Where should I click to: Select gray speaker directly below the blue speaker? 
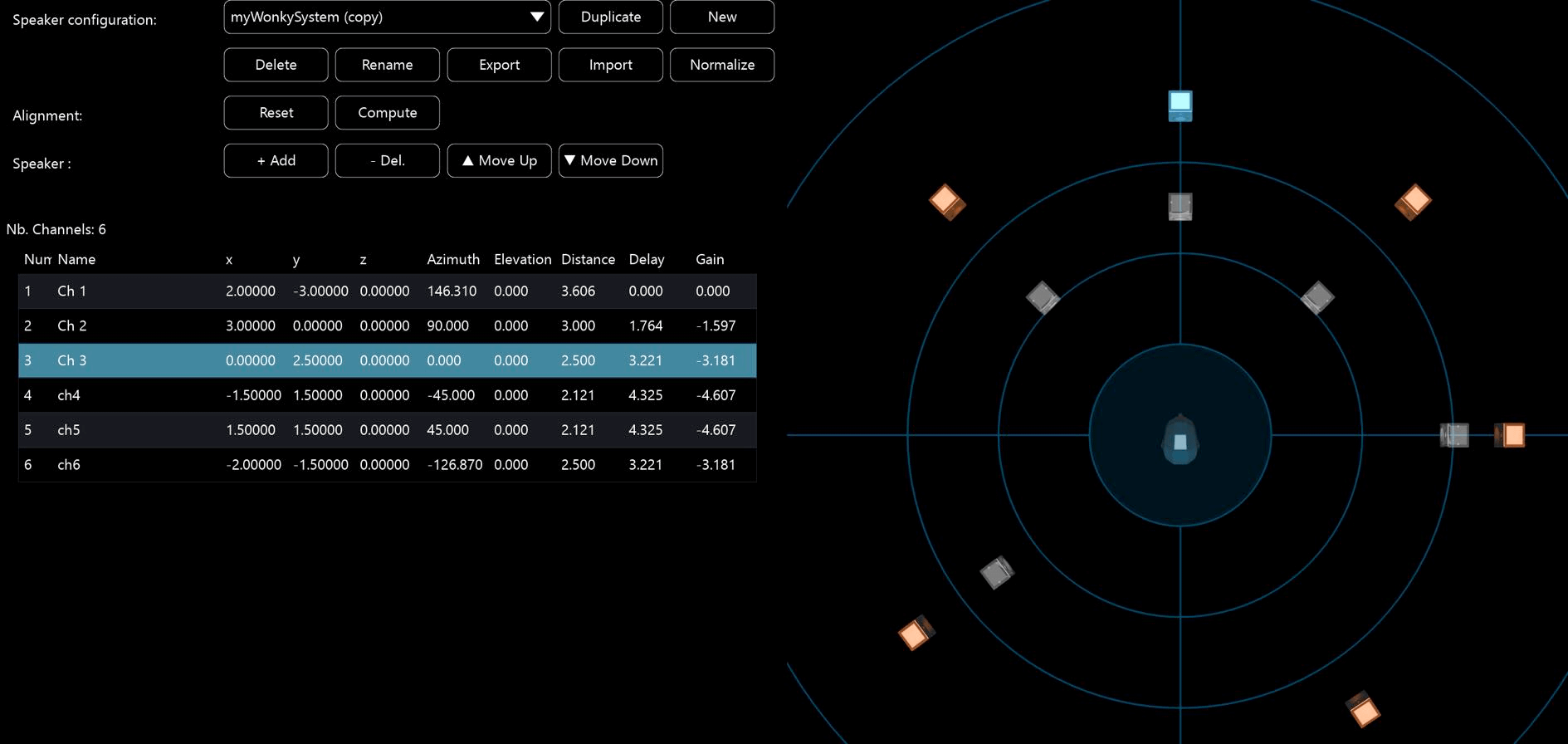[1180, 206]
